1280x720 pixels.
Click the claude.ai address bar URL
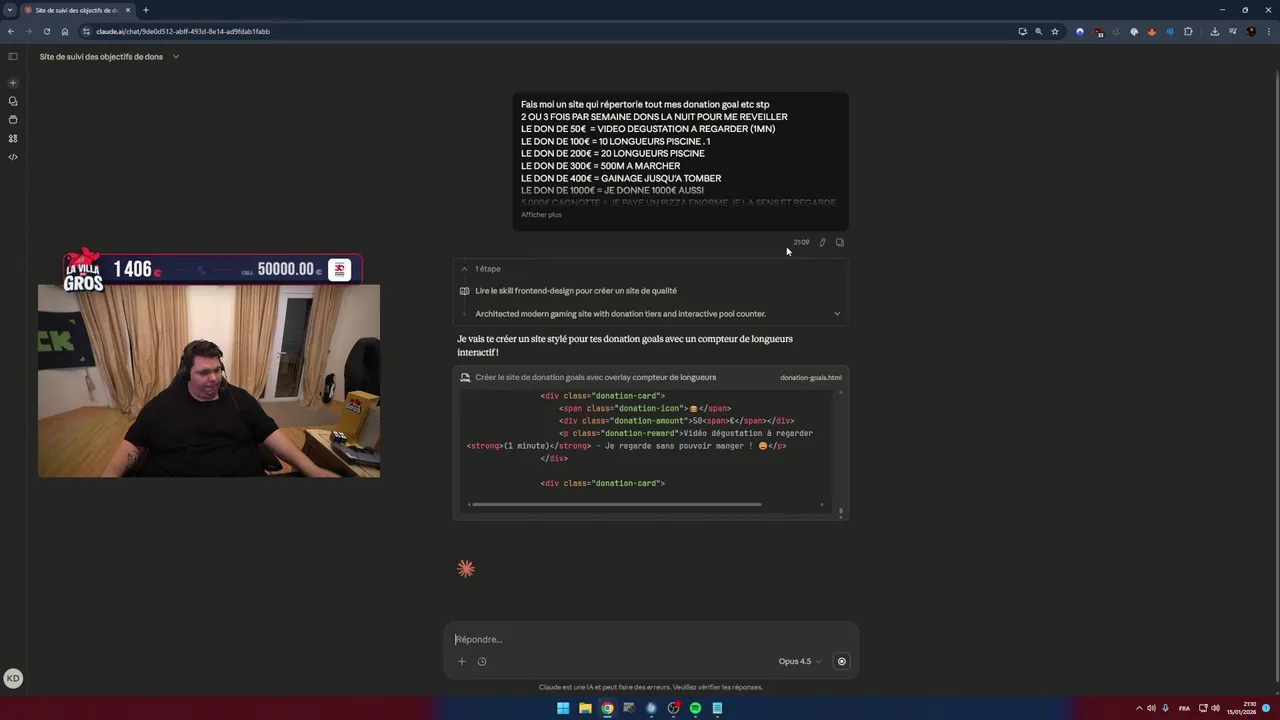coord(183,31)
